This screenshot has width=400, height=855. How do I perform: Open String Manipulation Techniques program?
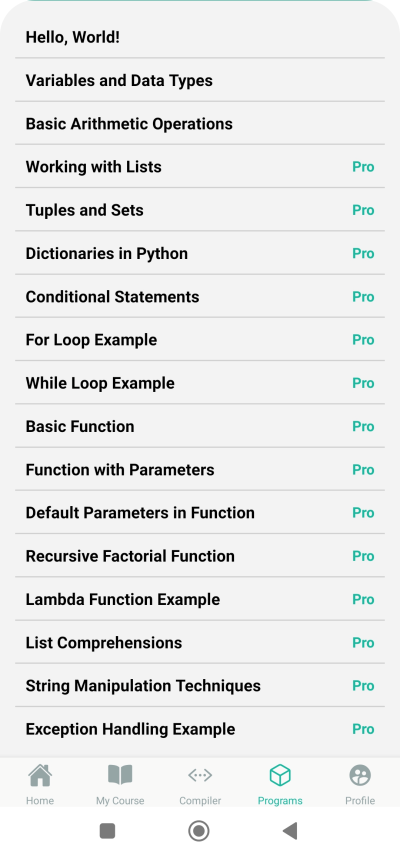coord(200,685)
